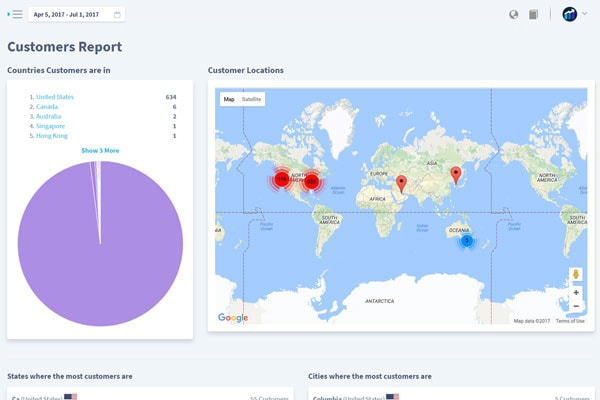Viewport: 600px width, 400px height.
Task: Click the red cluster over eastern US
Action: (311, 181)
